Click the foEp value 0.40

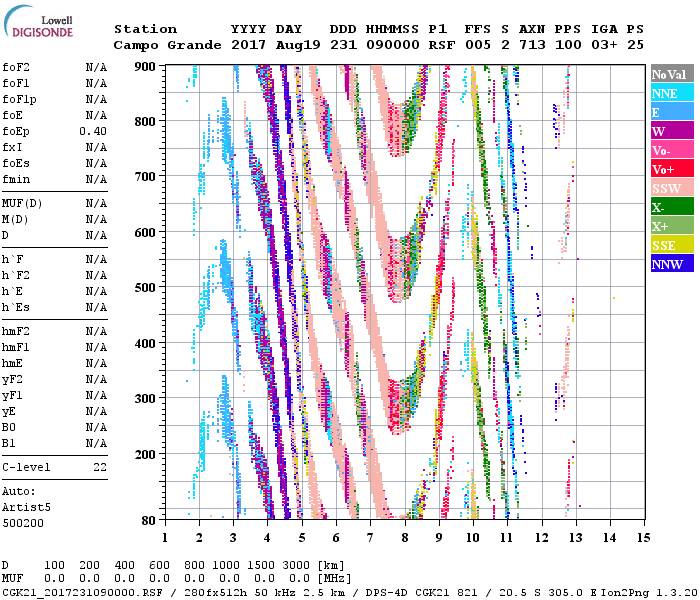pos(93,131)
